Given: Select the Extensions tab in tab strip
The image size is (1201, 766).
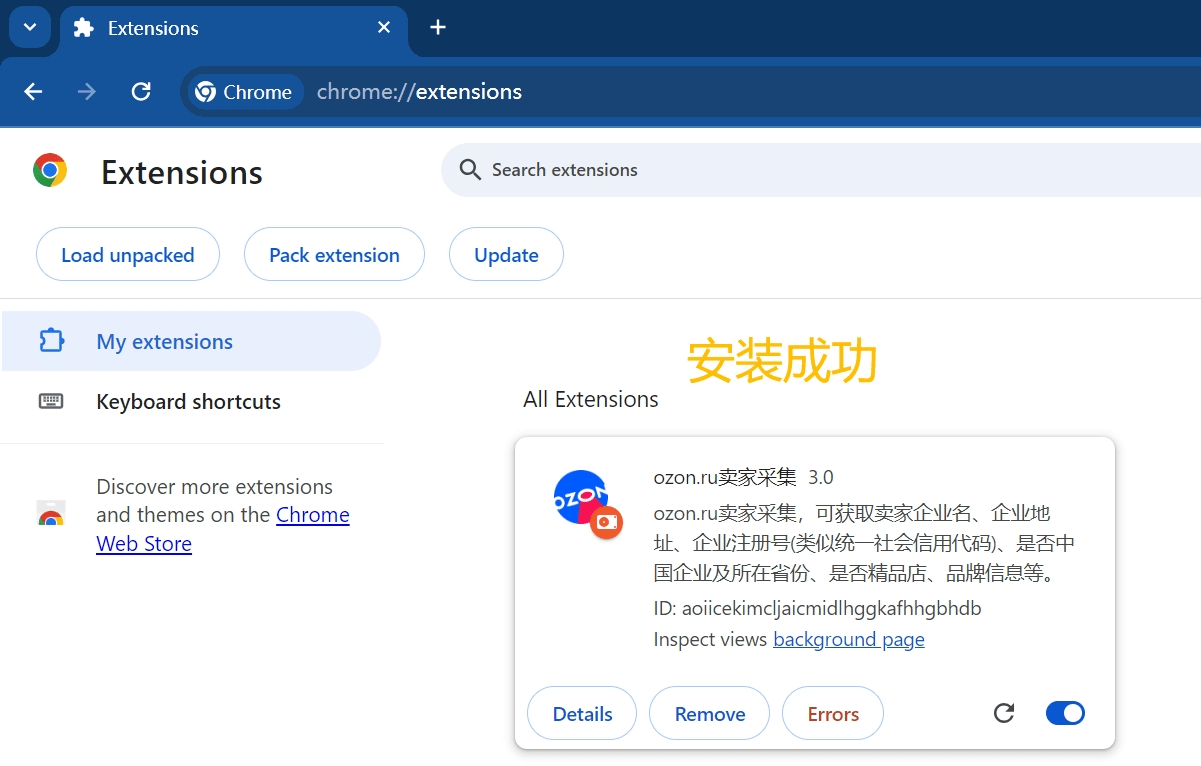Looking at the screenshot, I should (234, 30).
